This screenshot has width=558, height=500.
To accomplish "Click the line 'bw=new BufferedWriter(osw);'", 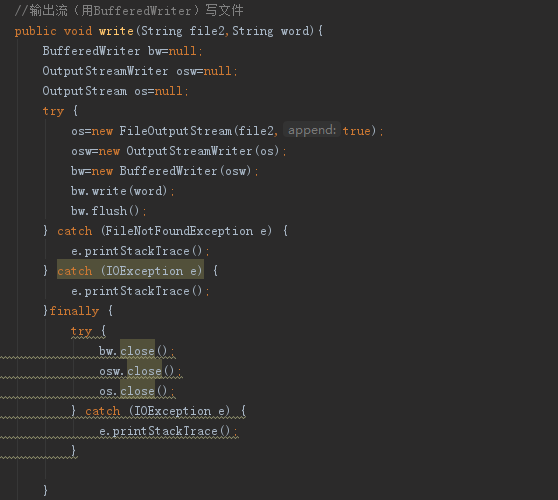I will point(165,171).
